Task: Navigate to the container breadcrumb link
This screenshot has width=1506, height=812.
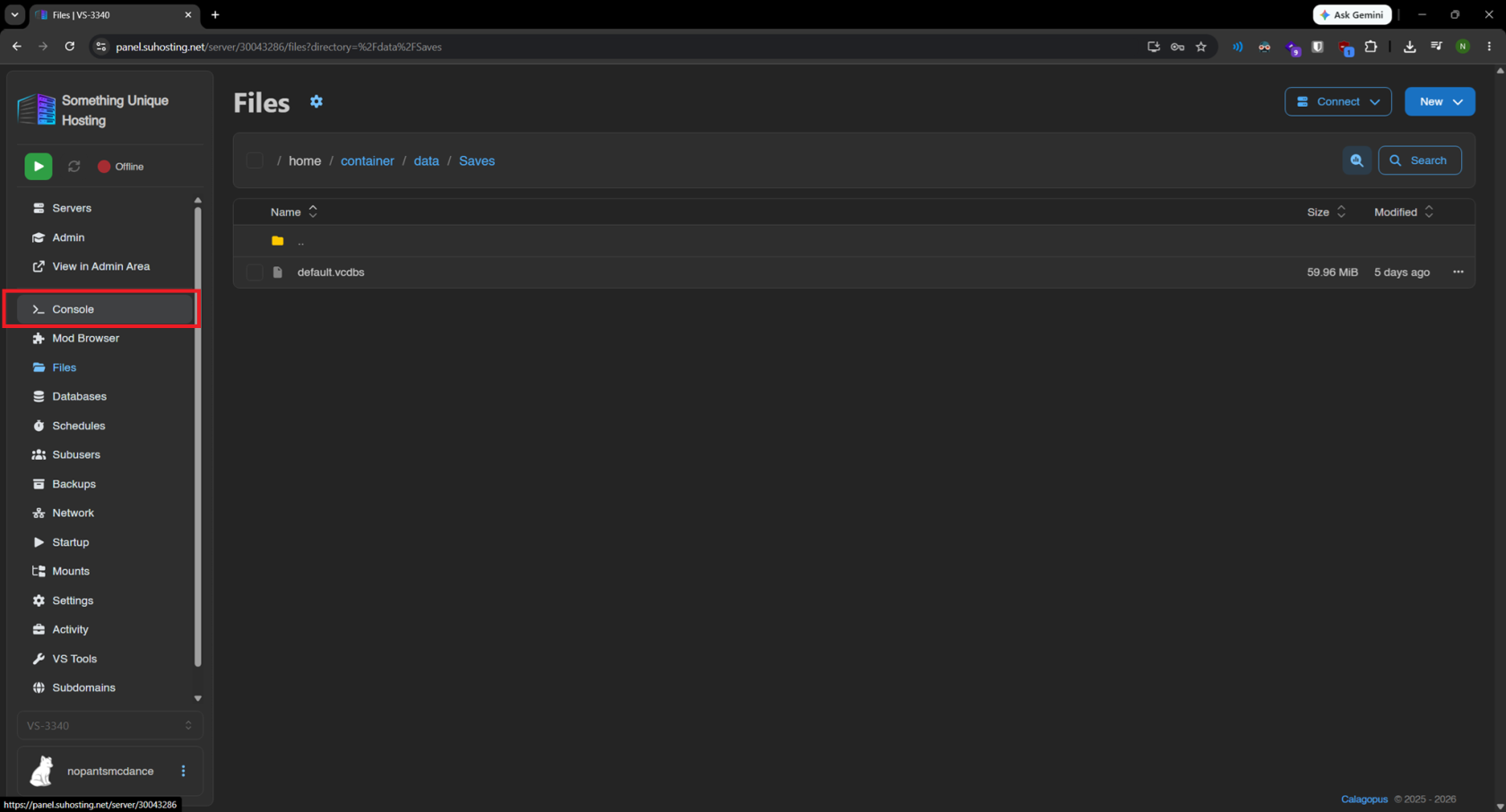Action: tap(368, 161)
